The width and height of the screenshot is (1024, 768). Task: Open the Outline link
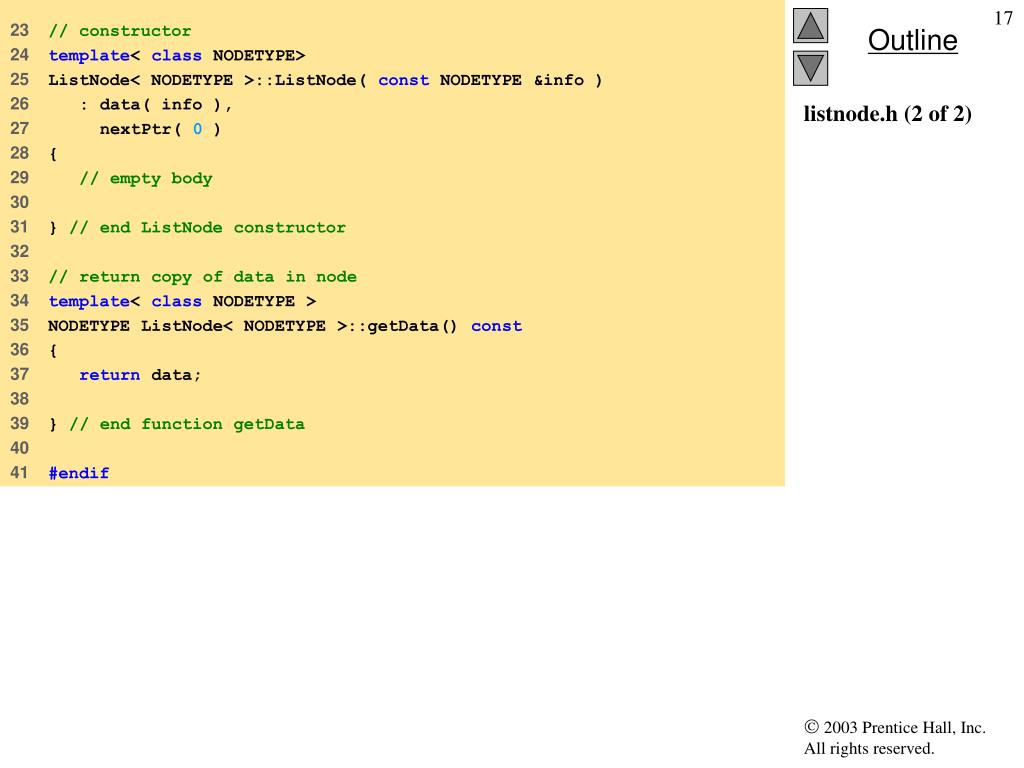point(912,40)
